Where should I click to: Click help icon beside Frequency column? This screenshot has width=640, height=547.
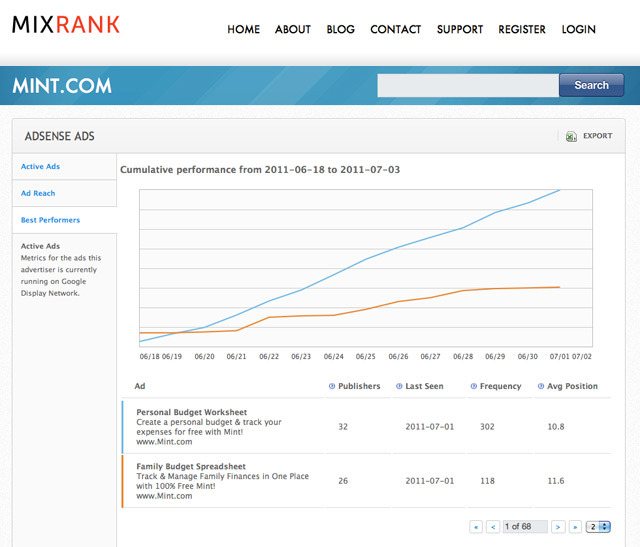[473, 386]
